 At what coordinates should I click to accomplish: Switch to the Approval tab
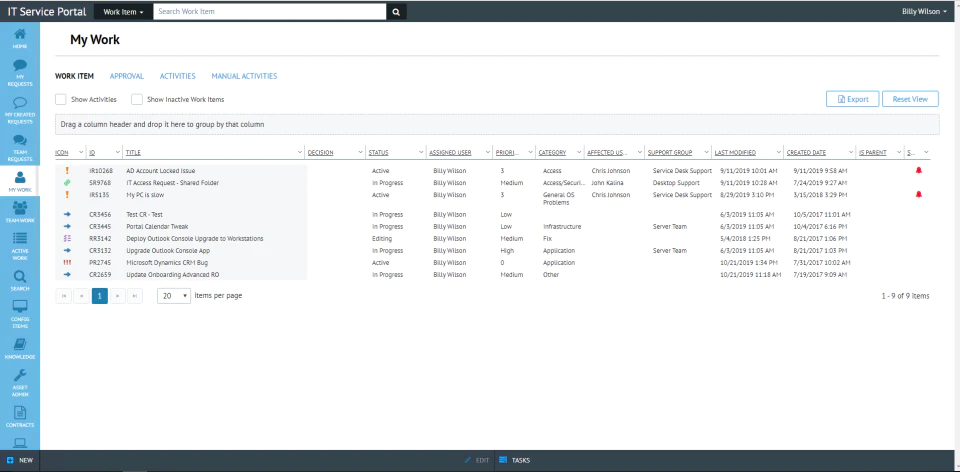click(x=127, y=77)
